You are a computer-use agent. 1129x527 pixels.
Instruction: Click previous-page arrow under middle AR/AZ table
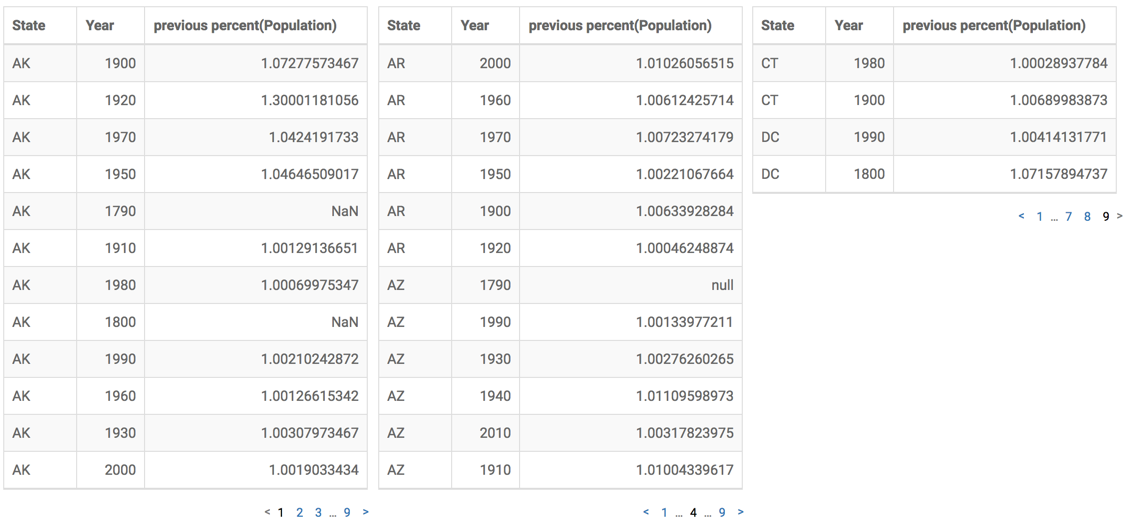pos(647,513)
